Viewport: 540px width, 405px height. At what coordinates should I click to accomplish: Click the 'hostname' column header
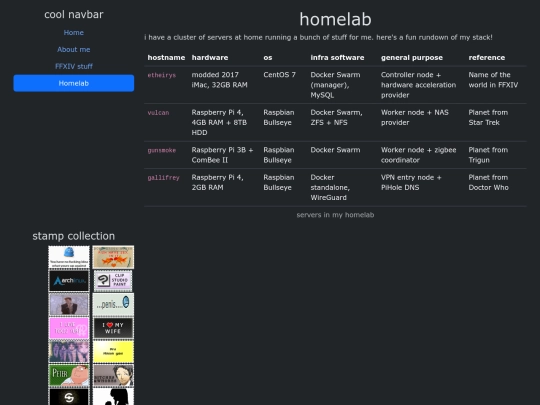tap(166, 58)
